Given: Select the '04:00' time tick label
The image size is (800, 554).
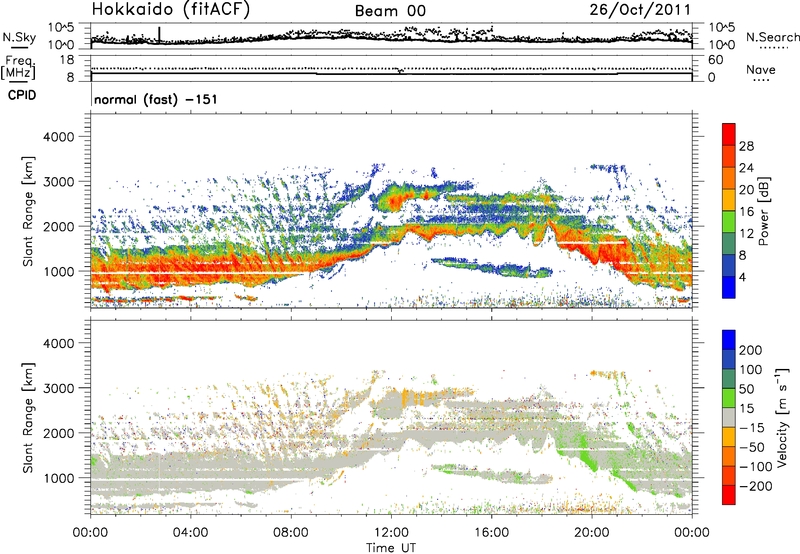Looking at the screenshot, I should (190, 533).
